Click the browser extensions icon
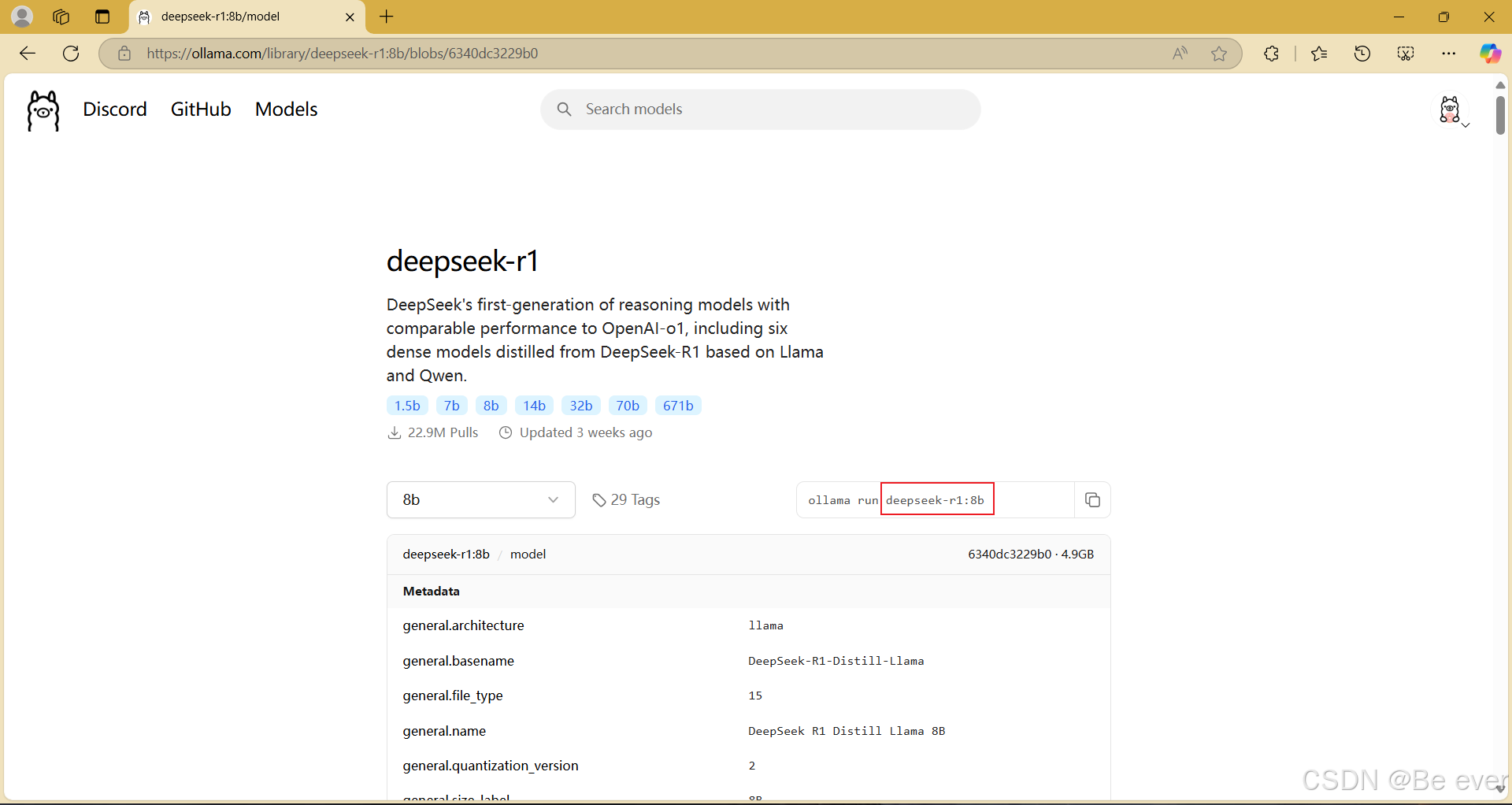This screenshot has width=1512, height=805. tap(1272, 53)
